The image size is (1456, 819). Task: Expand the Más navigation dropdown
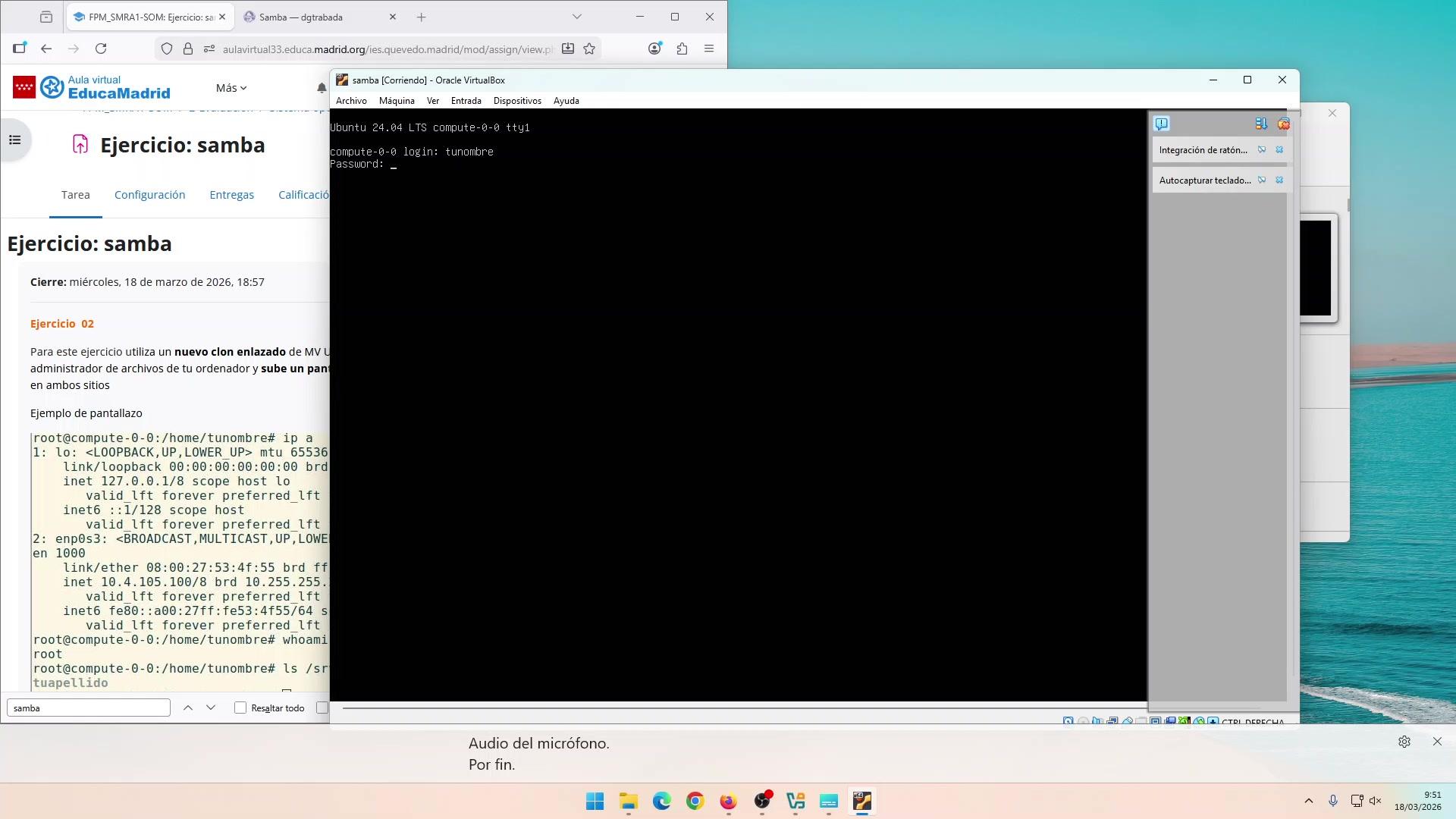231,88
